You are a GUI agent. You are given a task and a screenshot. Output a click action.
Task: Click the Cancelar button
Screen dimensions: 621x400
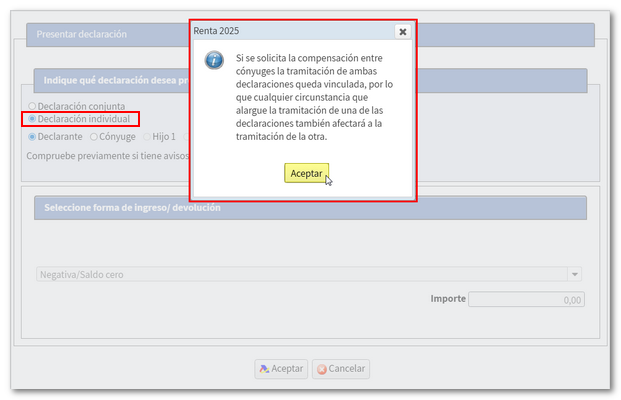point(341,369)
